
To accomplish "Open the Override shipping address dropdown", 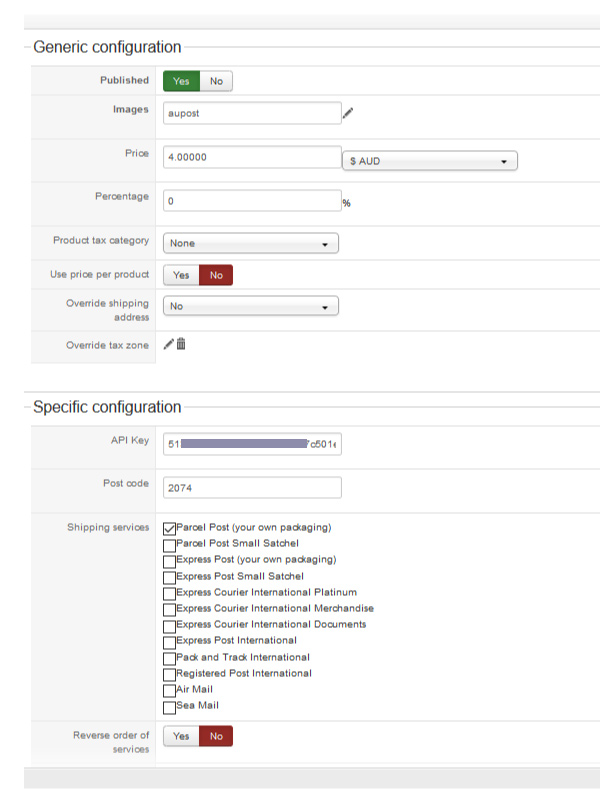I will click(250, 306).
